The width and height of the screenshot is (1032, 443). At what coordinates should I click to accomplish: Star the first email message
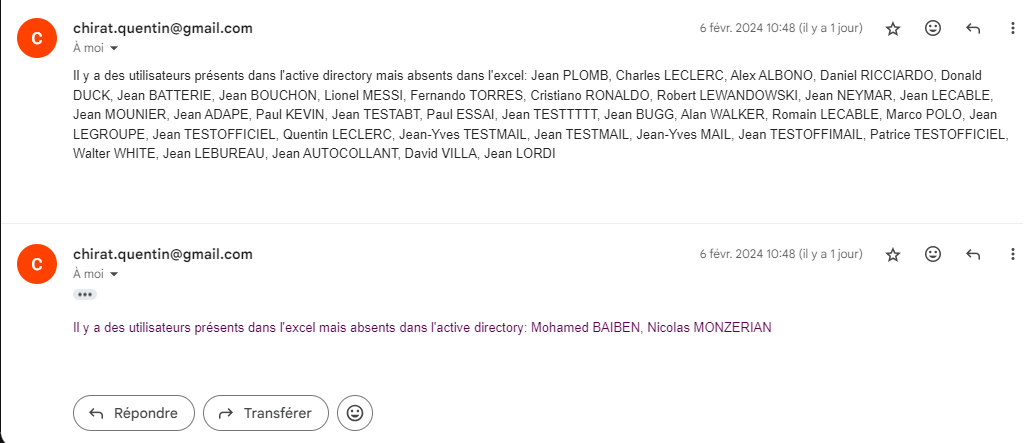coord(892,29)
